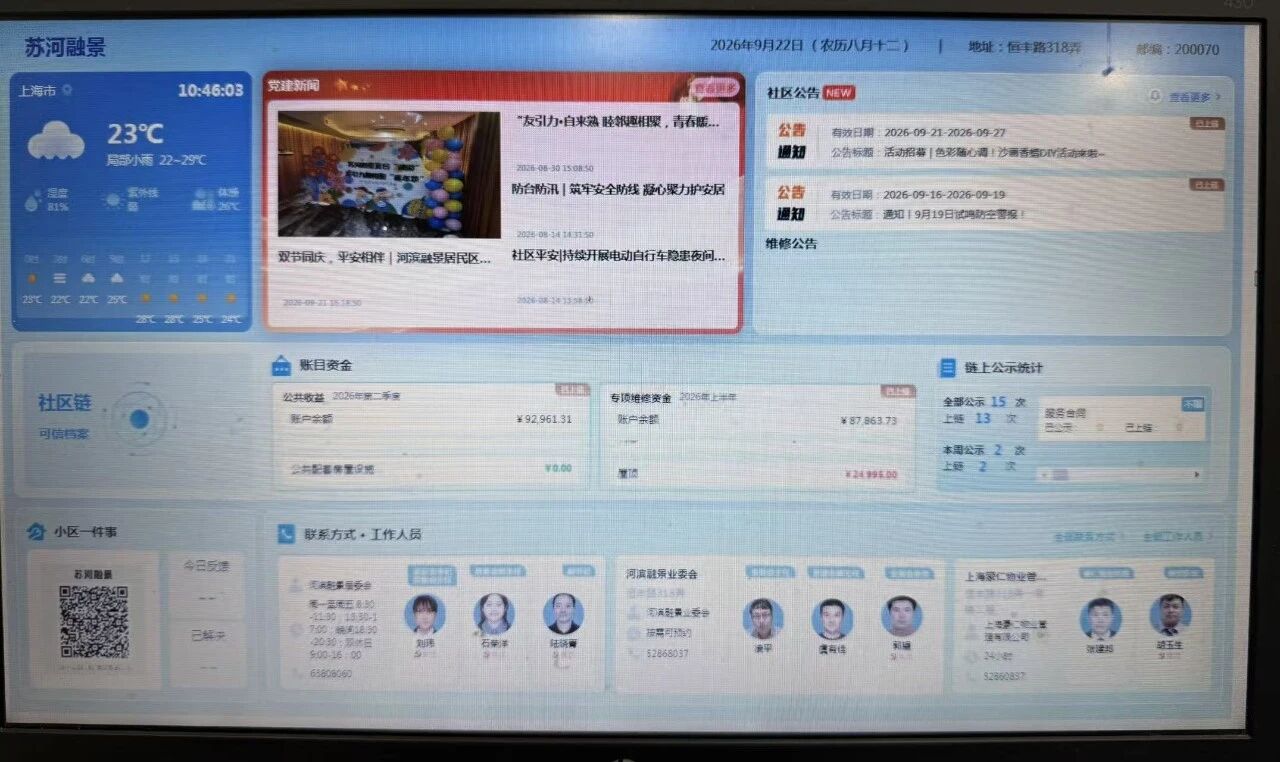Open the location gear icon next to 上海市

coord(67,90)
